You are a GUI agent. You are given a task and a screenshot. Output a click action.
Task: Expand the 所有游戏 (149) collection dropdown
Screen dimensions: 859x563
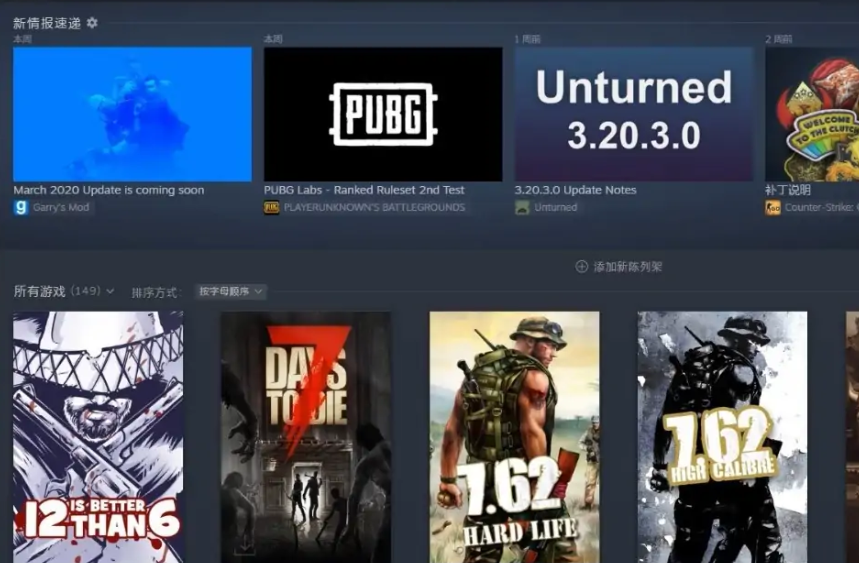(x=110, y=292)
